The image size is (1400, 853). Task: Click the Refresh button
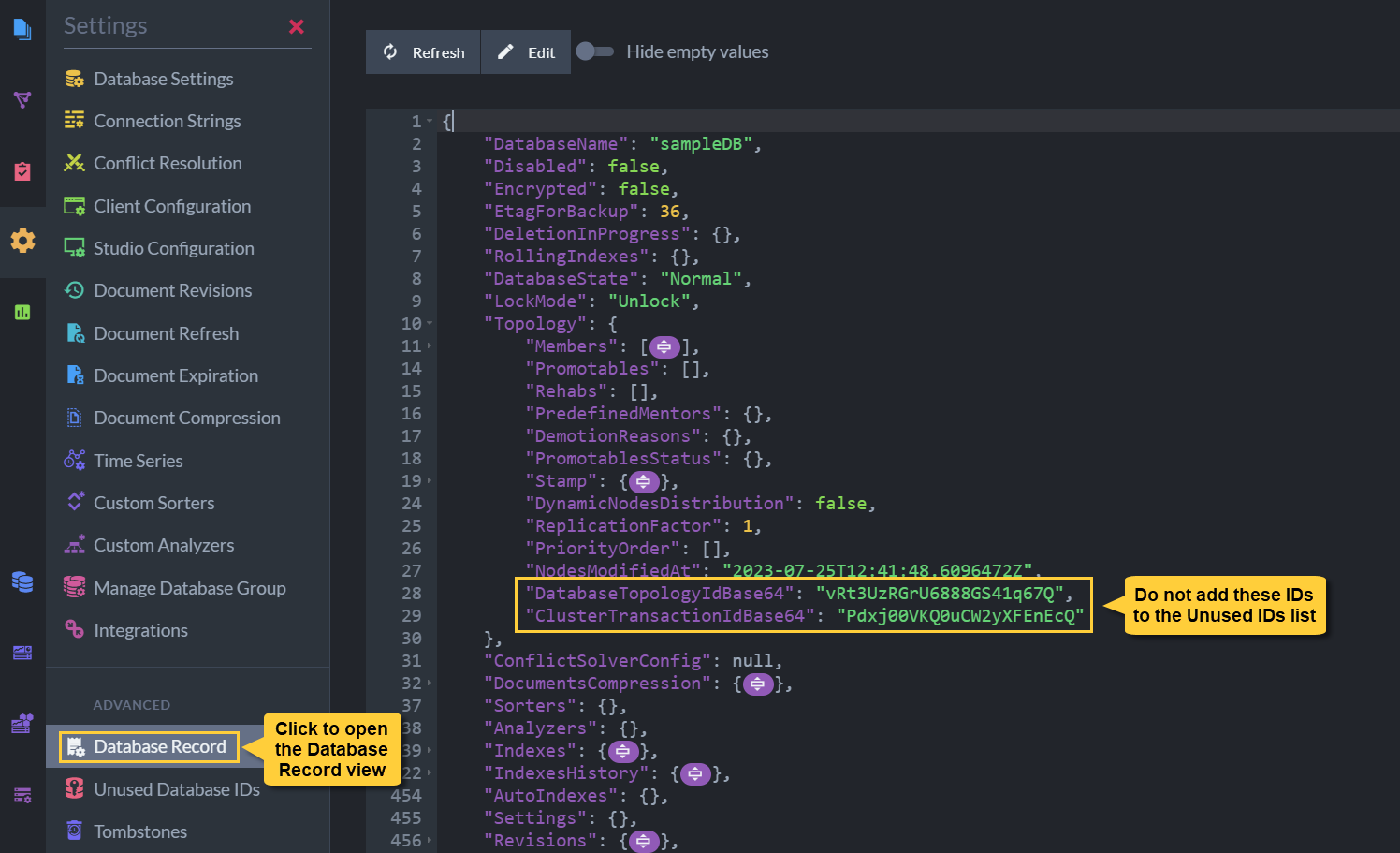pyautogui.click(x=423, y=51)
